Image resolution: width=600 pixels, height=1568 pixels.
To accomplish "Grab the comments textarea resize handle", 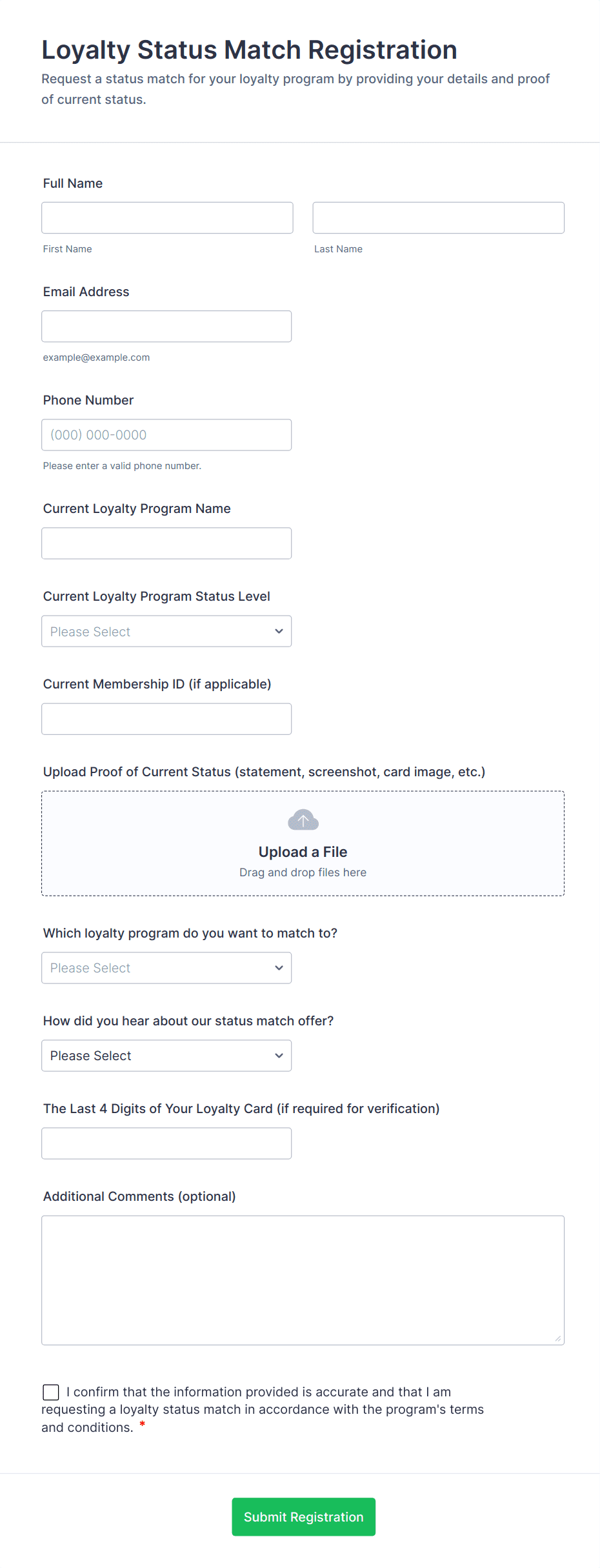I will pyautogui.click(x=558, y=1338).
